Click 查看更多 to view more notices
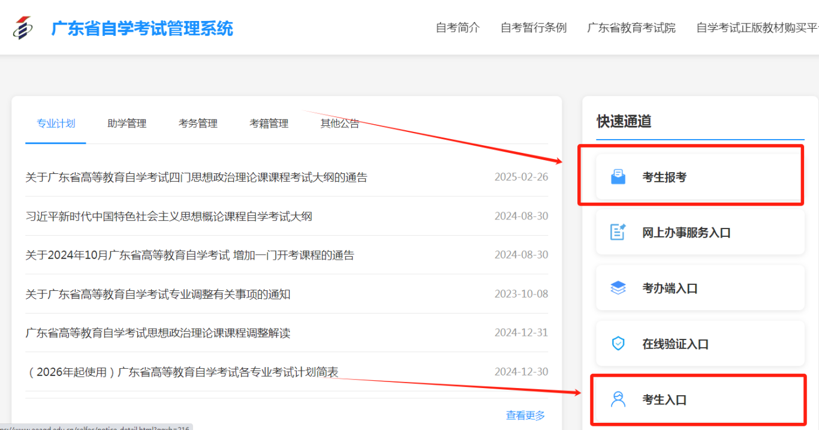 point(525,415)
